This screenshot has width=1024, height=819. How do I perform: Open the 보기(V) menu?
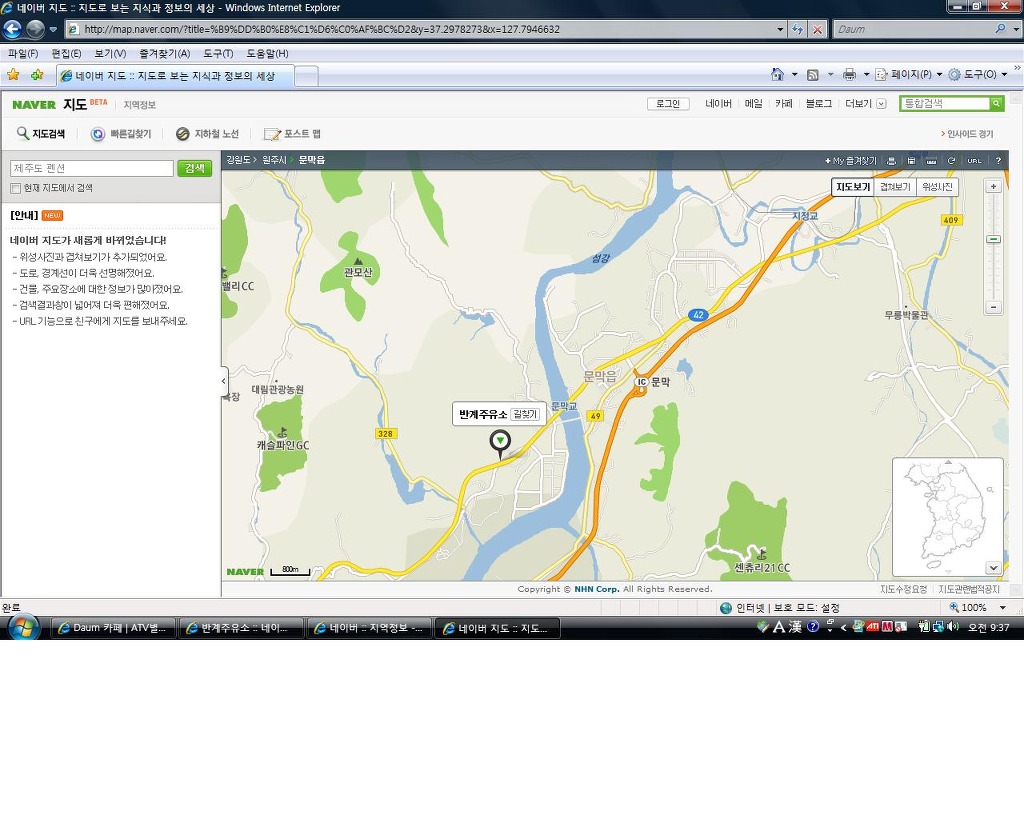110,54
